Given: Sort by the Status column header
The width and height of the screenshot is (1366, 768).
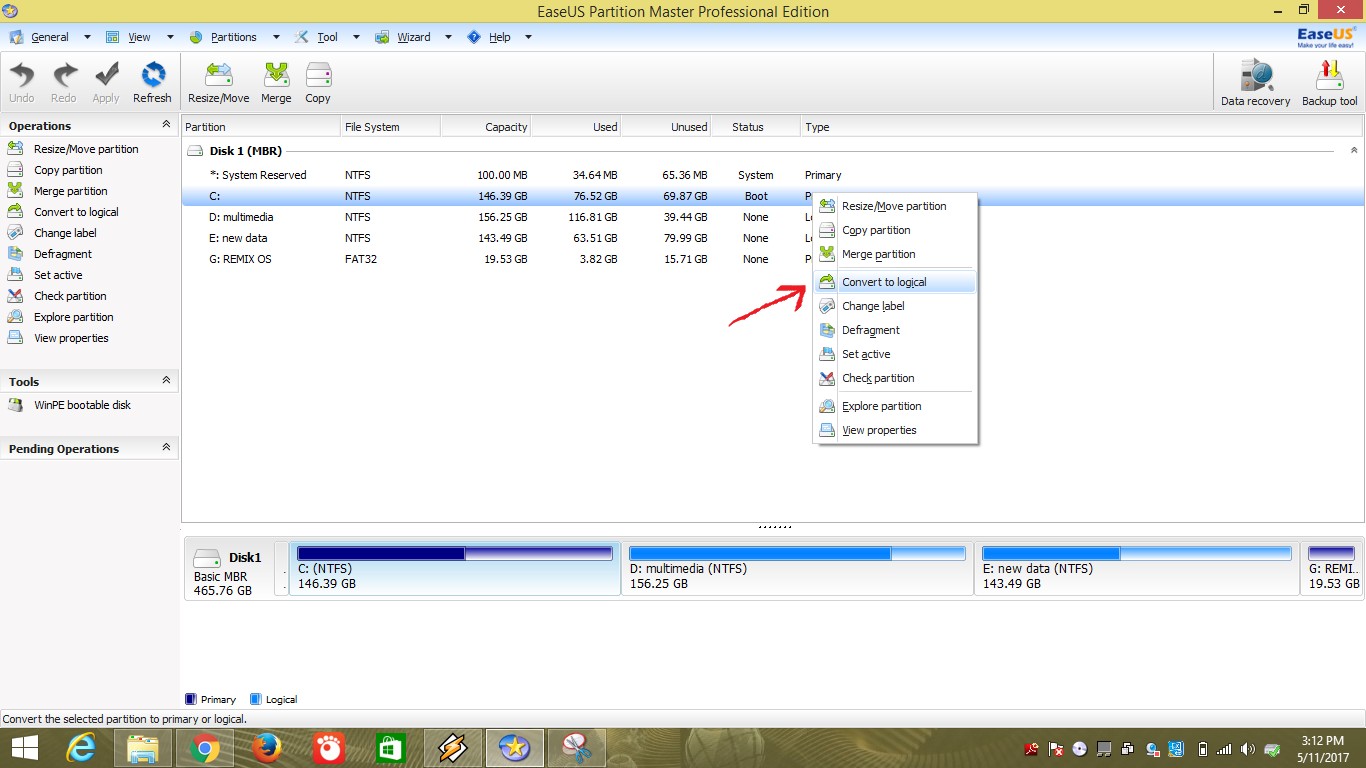Looking at the screenshot, I should click(x=755, y=127).
